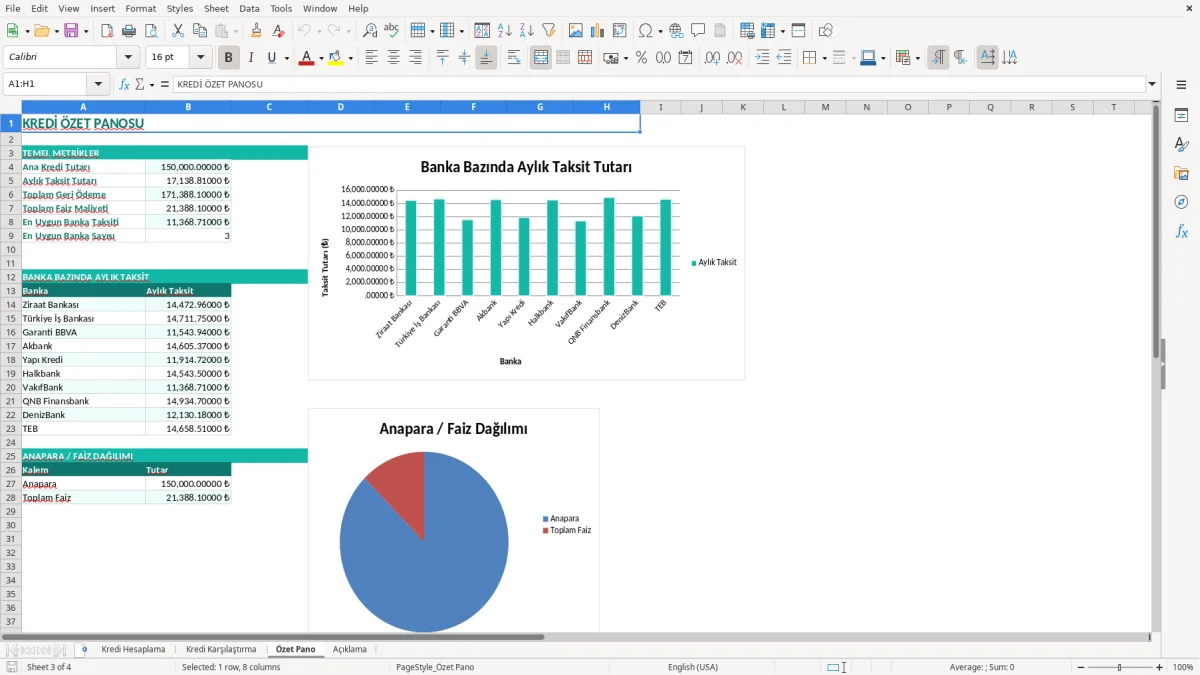The height and width of the screenshot is (675, 1200).
Task: Toggle Align Right
Action: [x=415, y=58]
